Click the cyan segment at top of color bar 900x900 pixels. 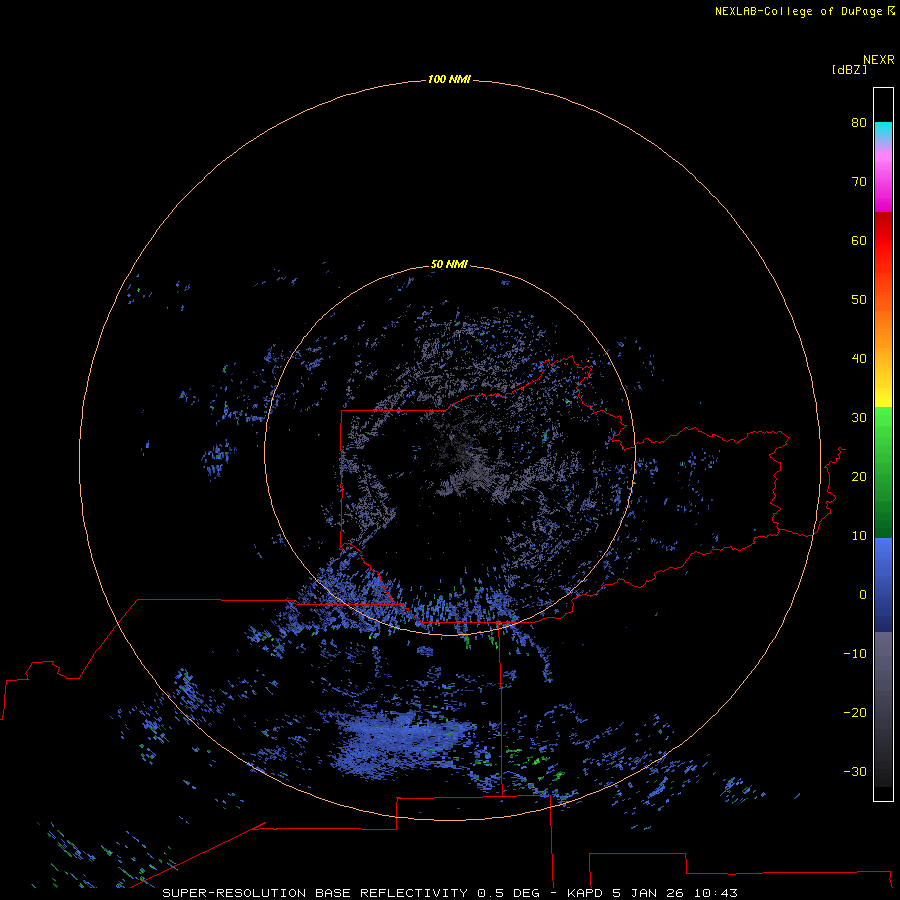[883, 130]
